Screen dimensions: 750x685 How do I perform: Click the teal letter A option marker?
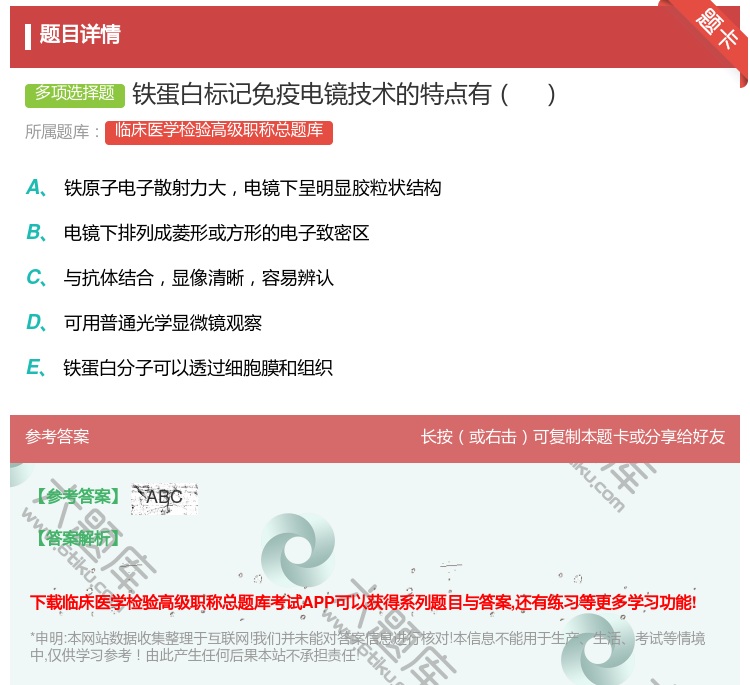[x=36, y=188]
